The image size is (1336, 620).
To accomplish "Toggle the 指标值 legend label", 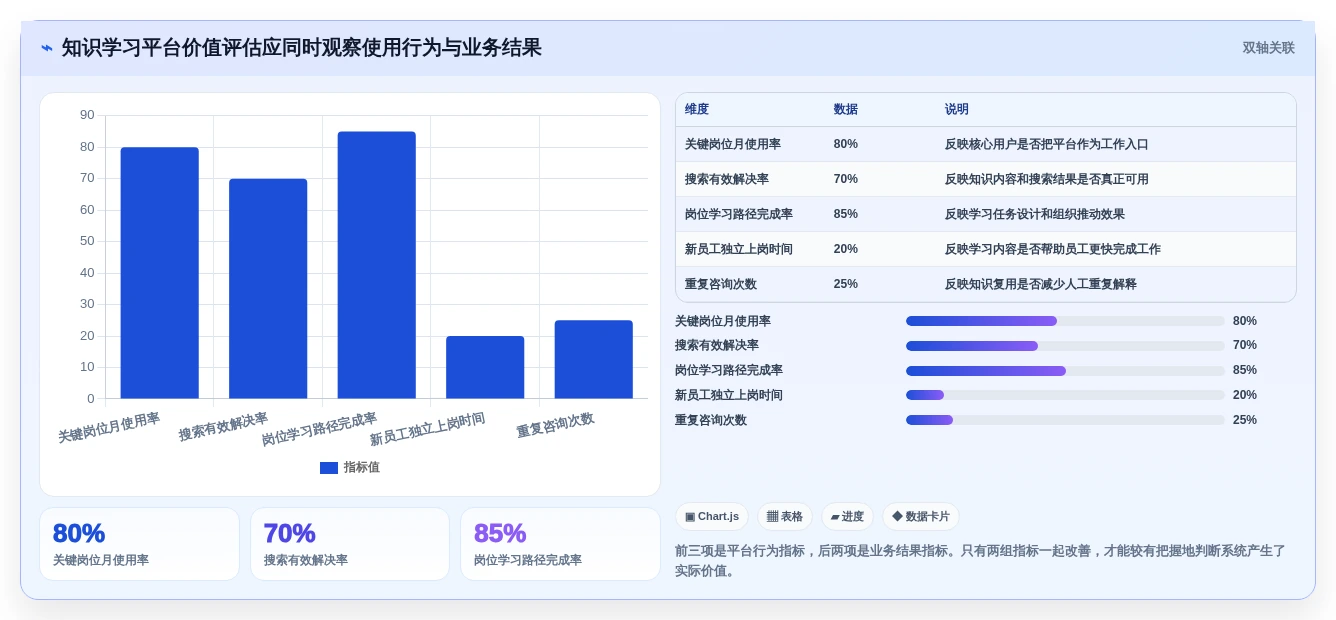I will [362, 467].
